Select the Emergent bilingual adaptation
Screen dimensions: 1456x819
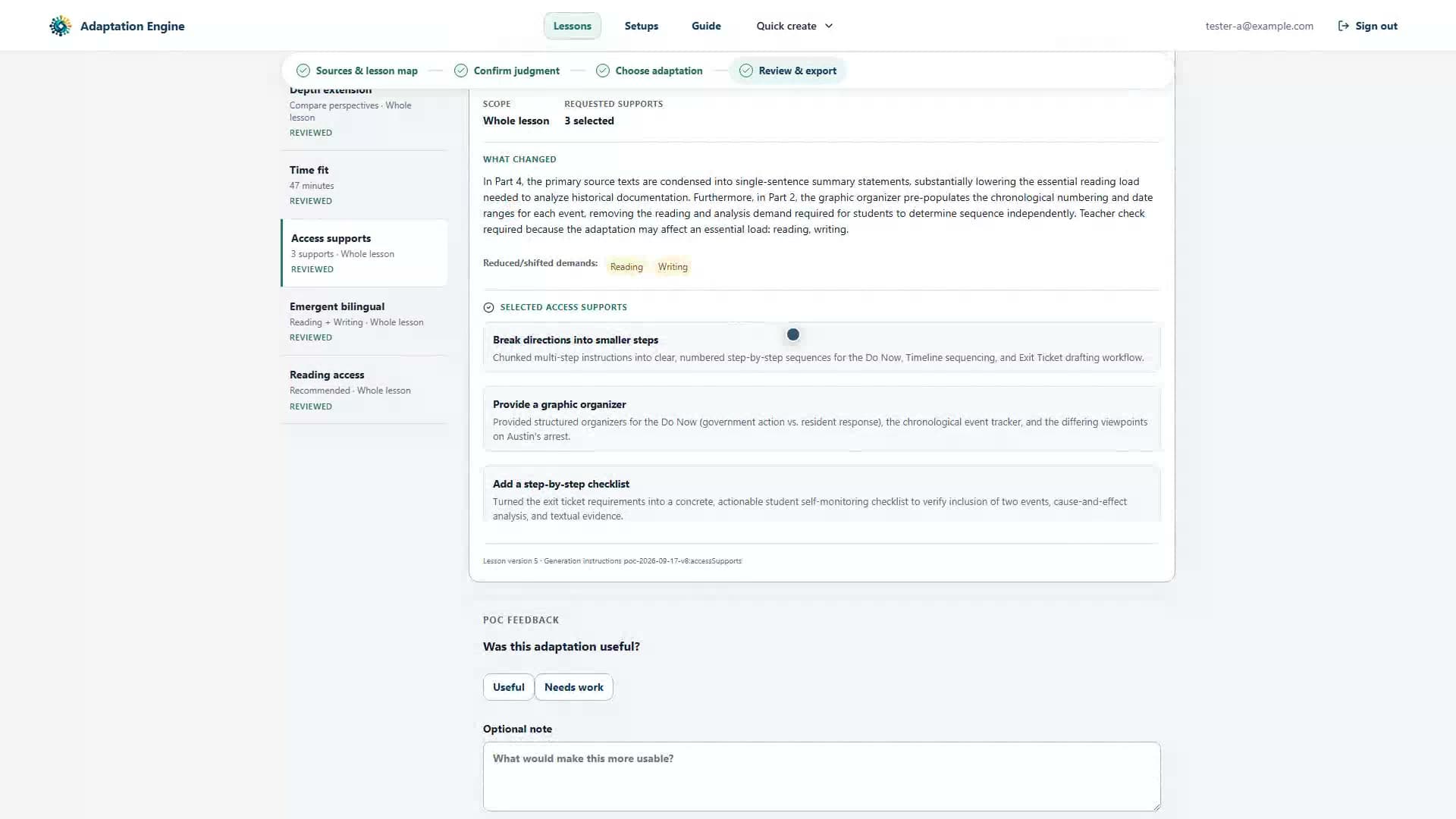pyautogui.click(x=364, y=322)
